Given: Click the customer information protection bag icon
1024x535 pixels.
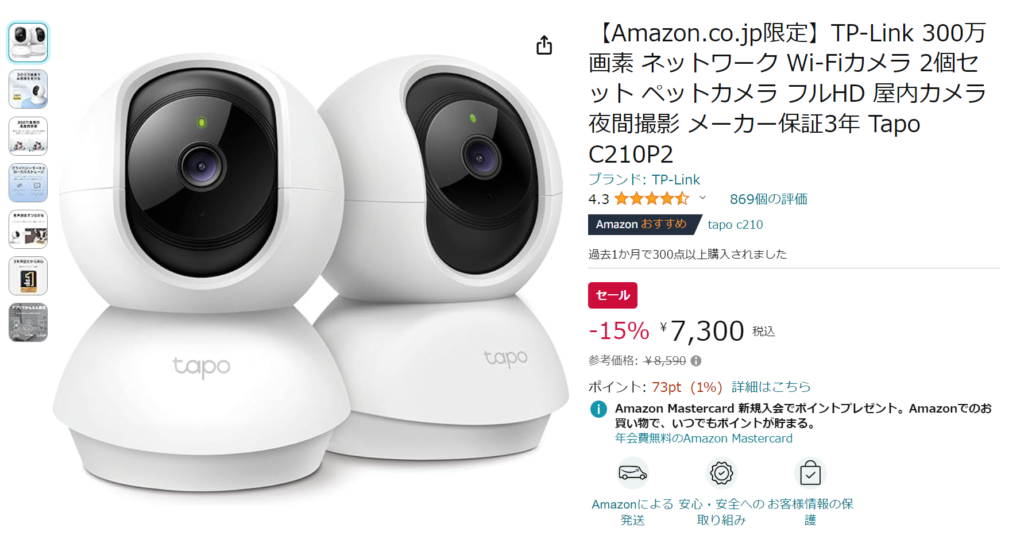Looking at the screenshot, I should click(810, 472).
